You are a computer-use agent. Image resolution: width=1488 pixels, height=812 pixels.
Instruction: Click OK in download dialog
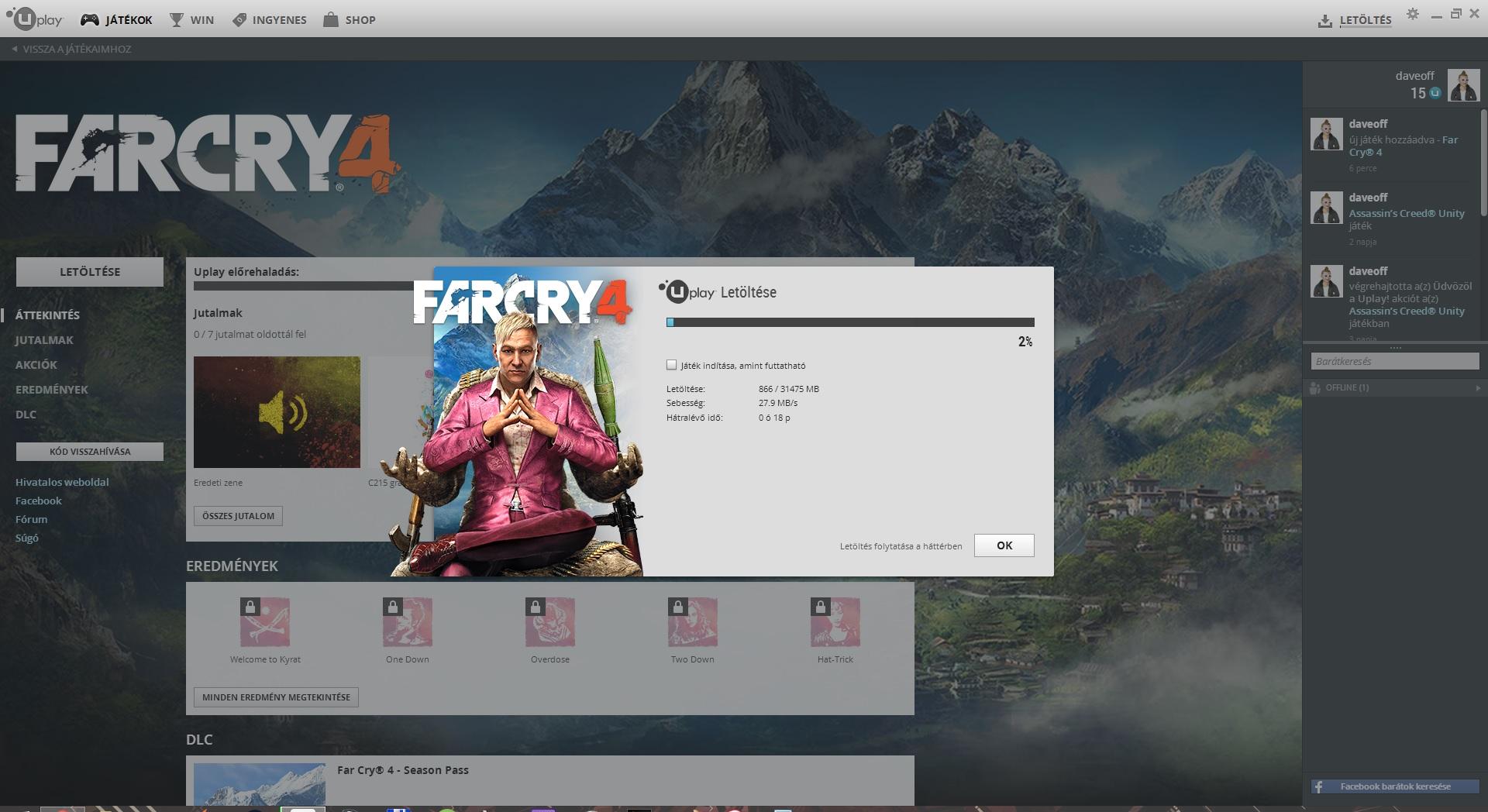tap(1004, 545)
